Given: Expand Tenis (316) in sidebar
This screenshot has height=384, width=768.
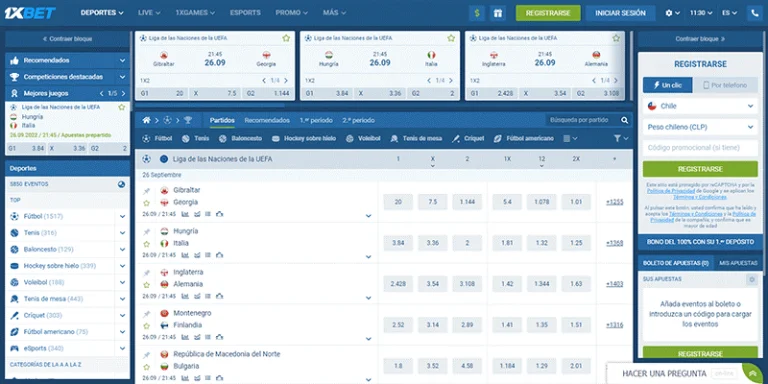Looking at the screenshot, I should coord(122,233).
